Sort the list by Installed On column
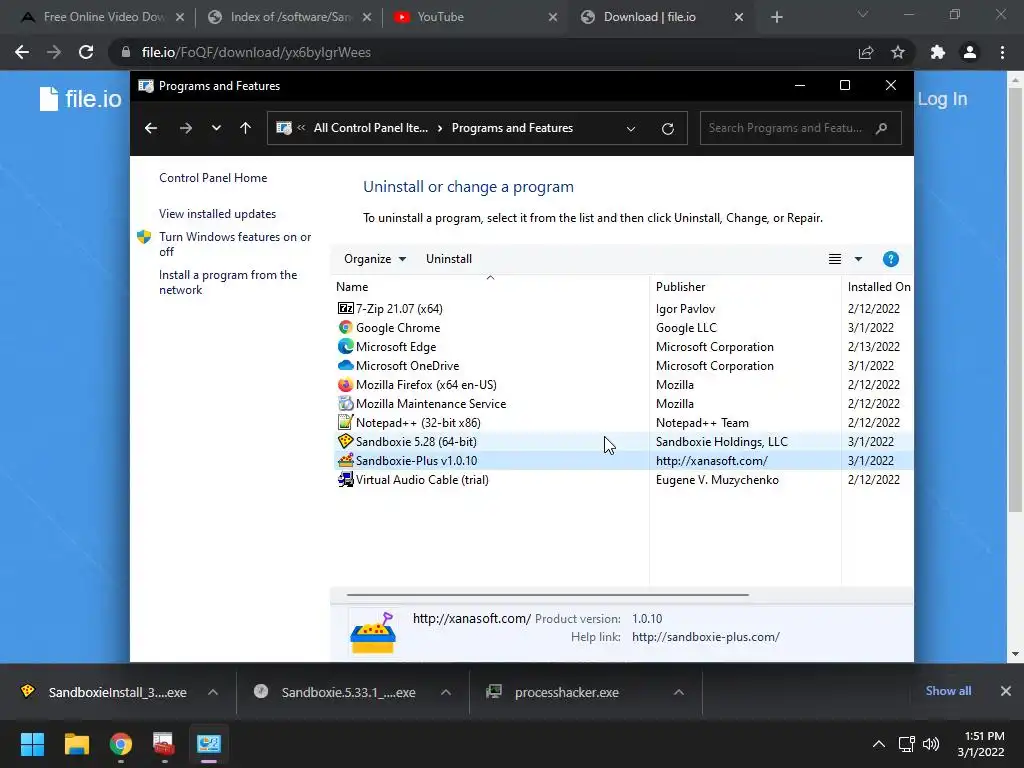1024x768 pixels. coord(878,286)
